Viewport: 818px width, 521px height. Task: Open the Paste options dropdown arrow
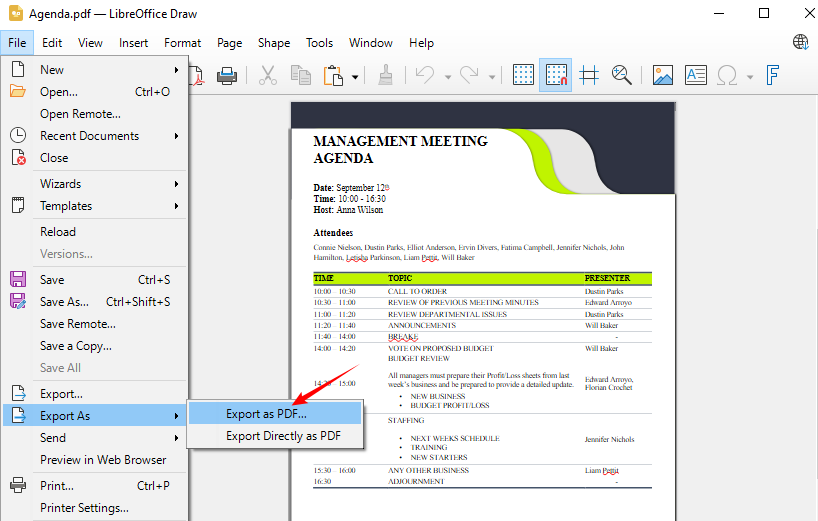355,77
